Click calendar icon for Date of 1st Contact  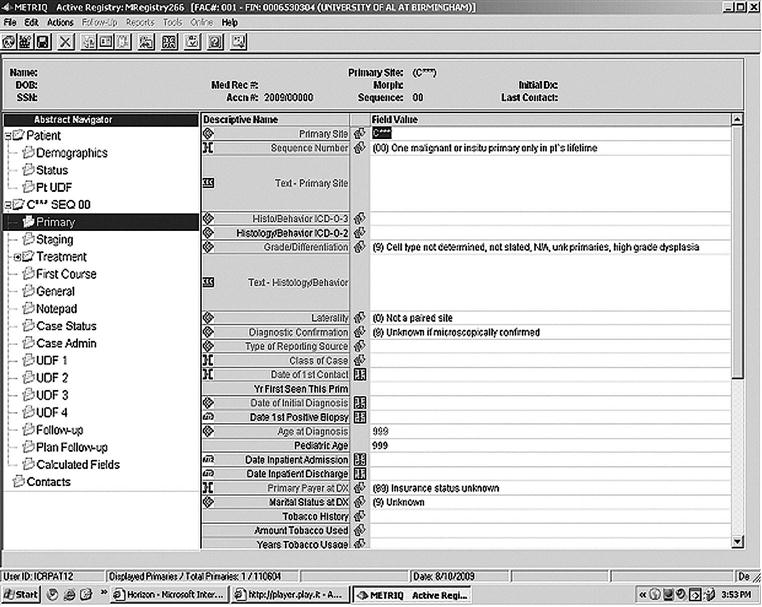pyautogui.click(x=359, y=374)
